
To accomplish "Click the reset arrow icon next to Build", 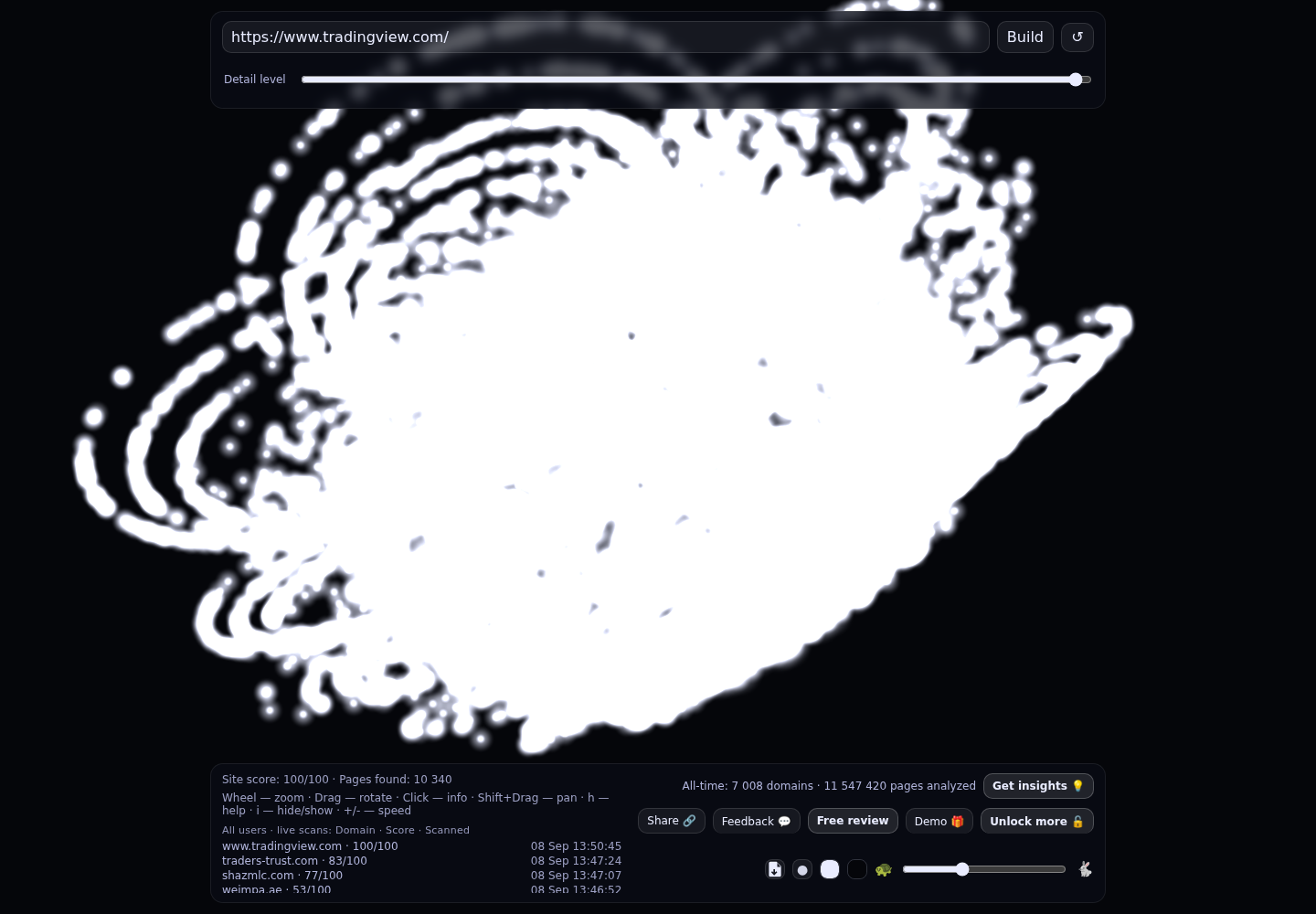I will (1077, 37).
